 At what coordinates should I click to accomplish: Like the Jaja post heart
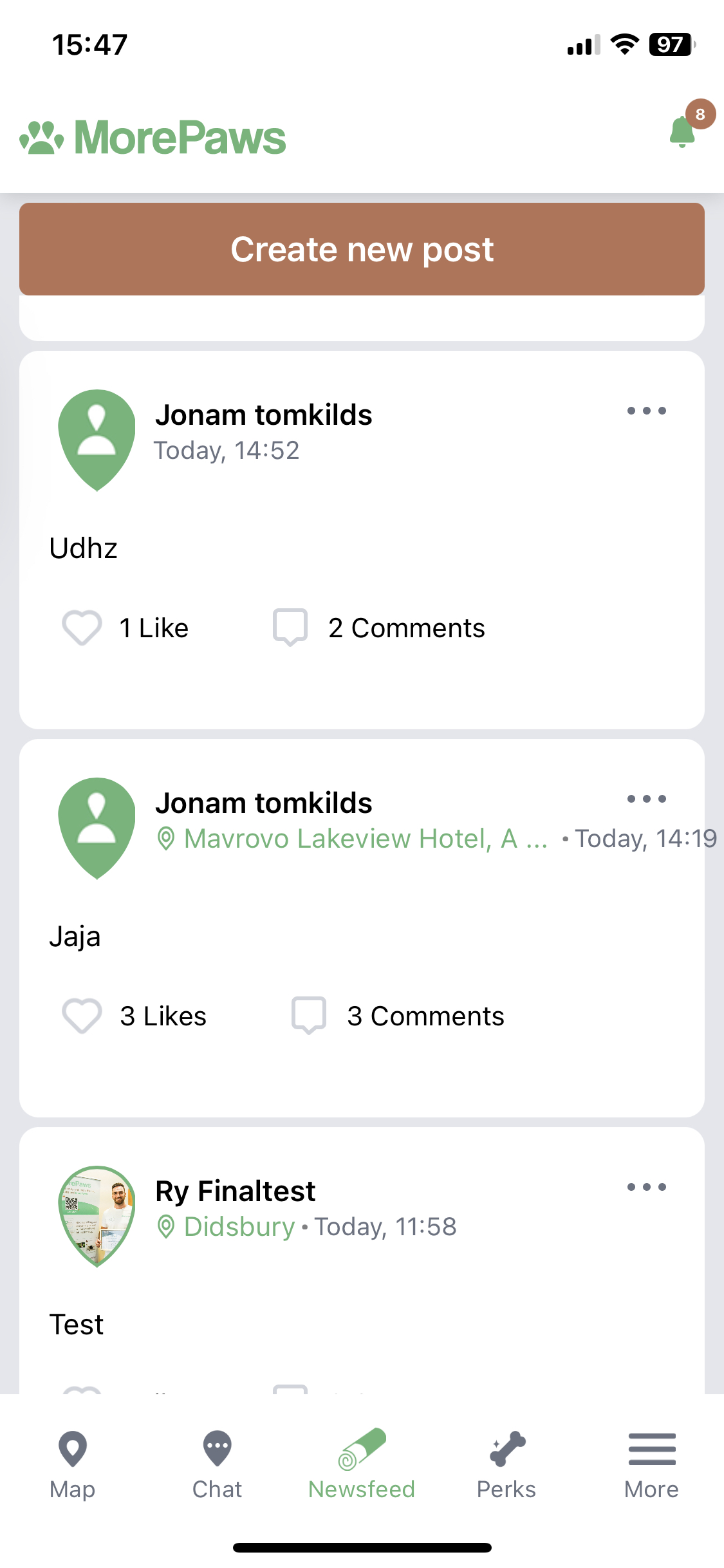pyautogui.click(x=82, y=1015)
